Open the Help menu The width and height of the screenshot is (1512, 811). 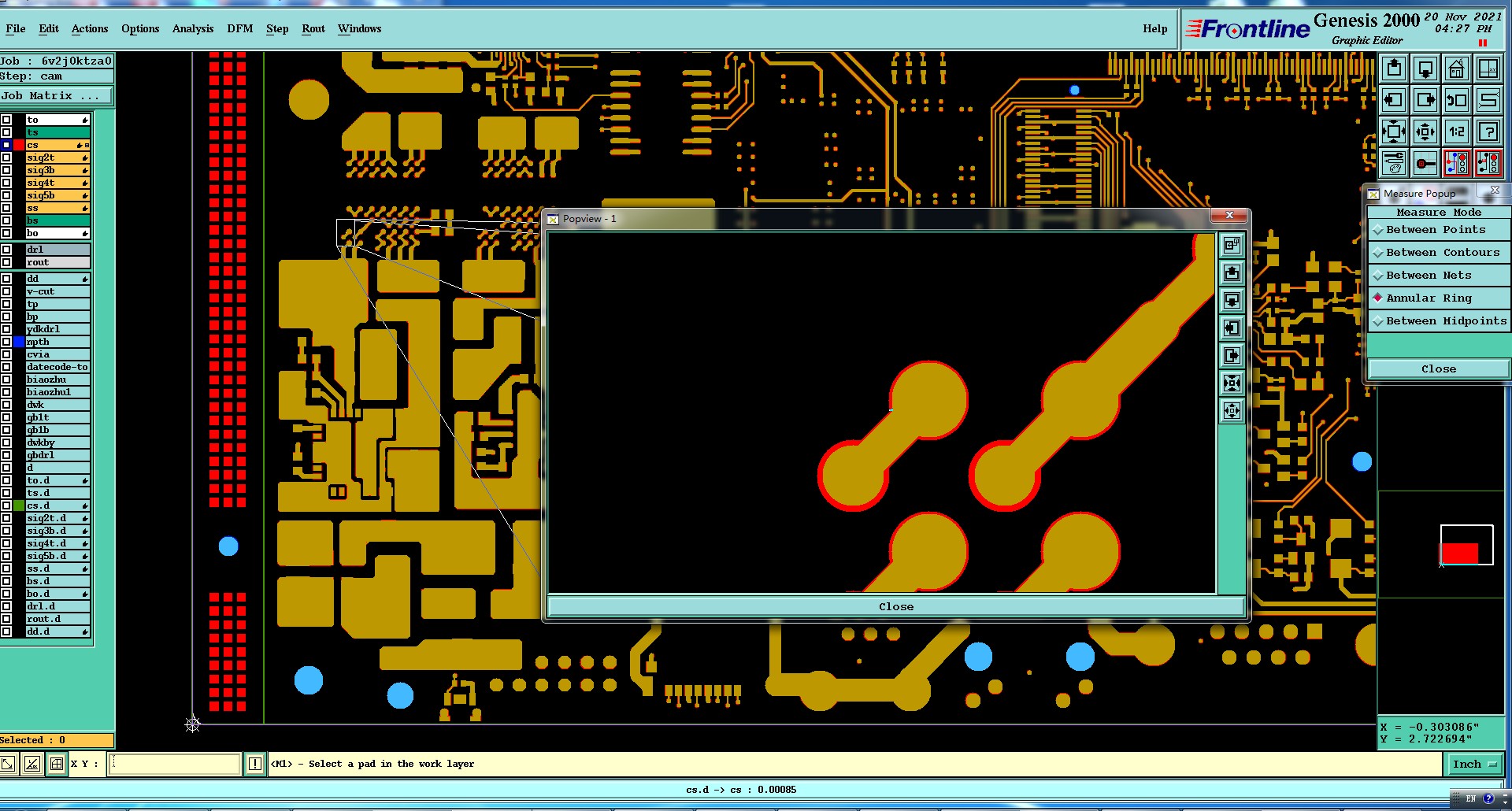tap(1155, 28)
